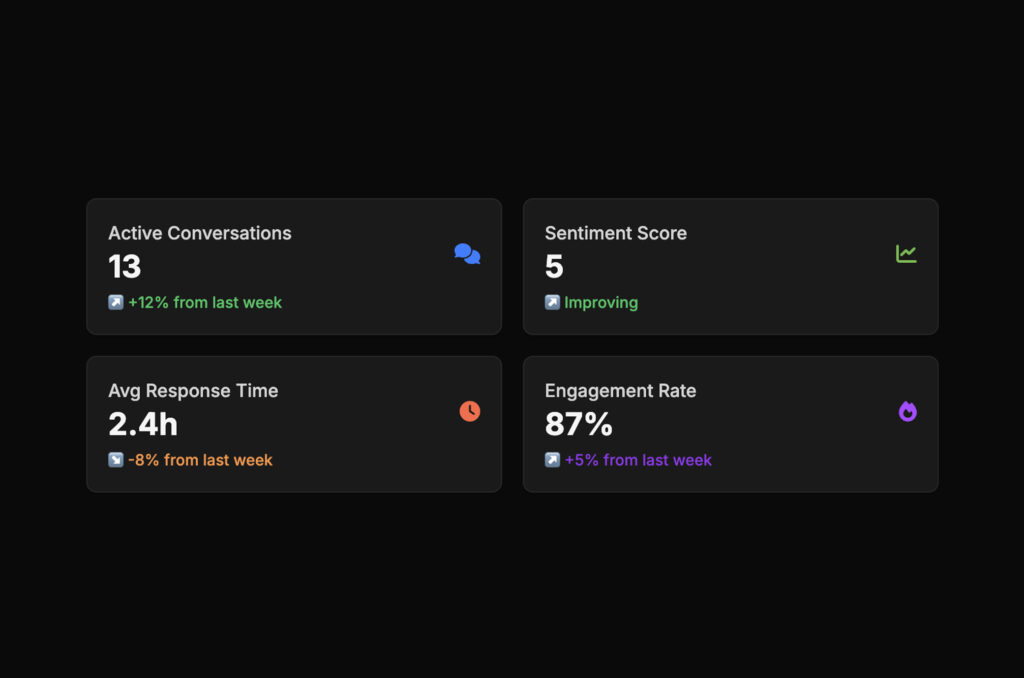Select the Active Conversations title
Viewport: 1024px width, 678px height.
tap(200, 233)
